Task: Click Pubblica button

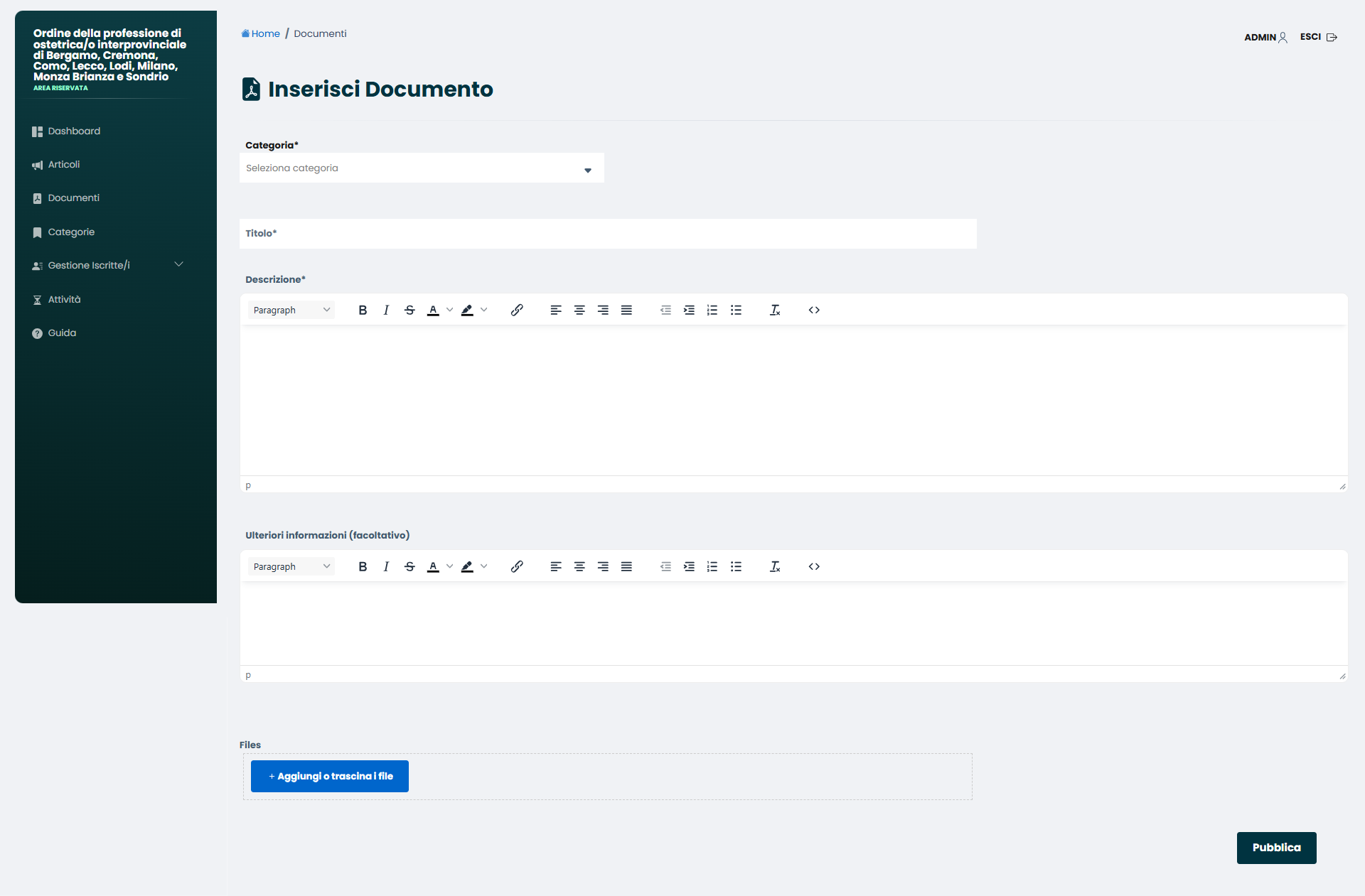Action: pyautogui.click(x=1276, y=848)
